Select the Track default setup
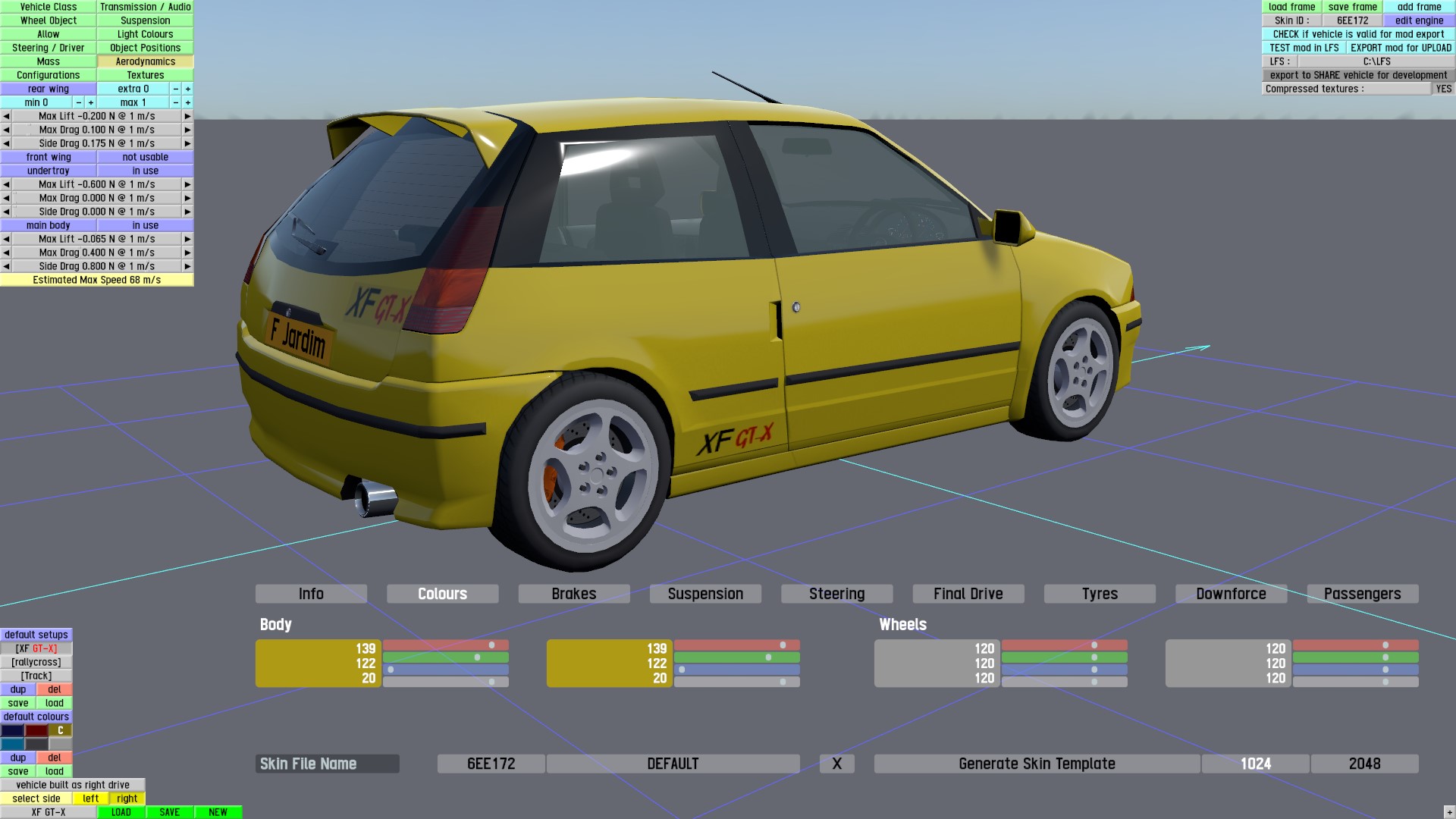This screenshot has height=819, width=1456. [x=36, y=676]
